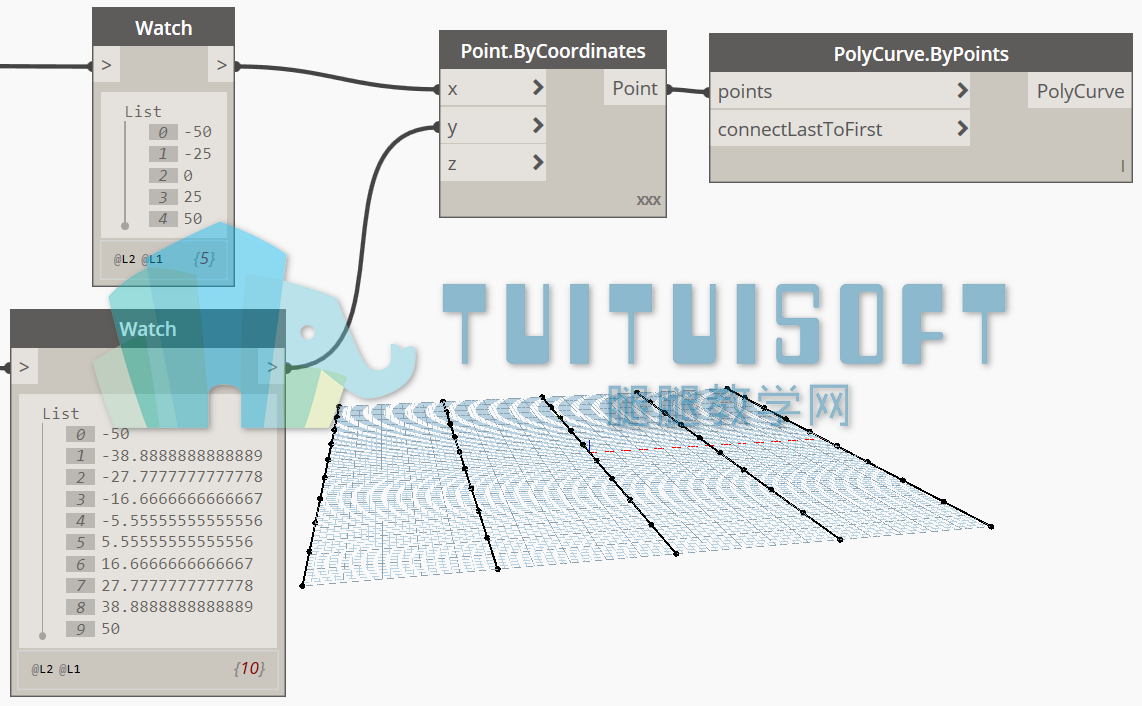Expand the points port chevron on PolyCurve.ByPoints
The image size is (1142, 706).
961,90
